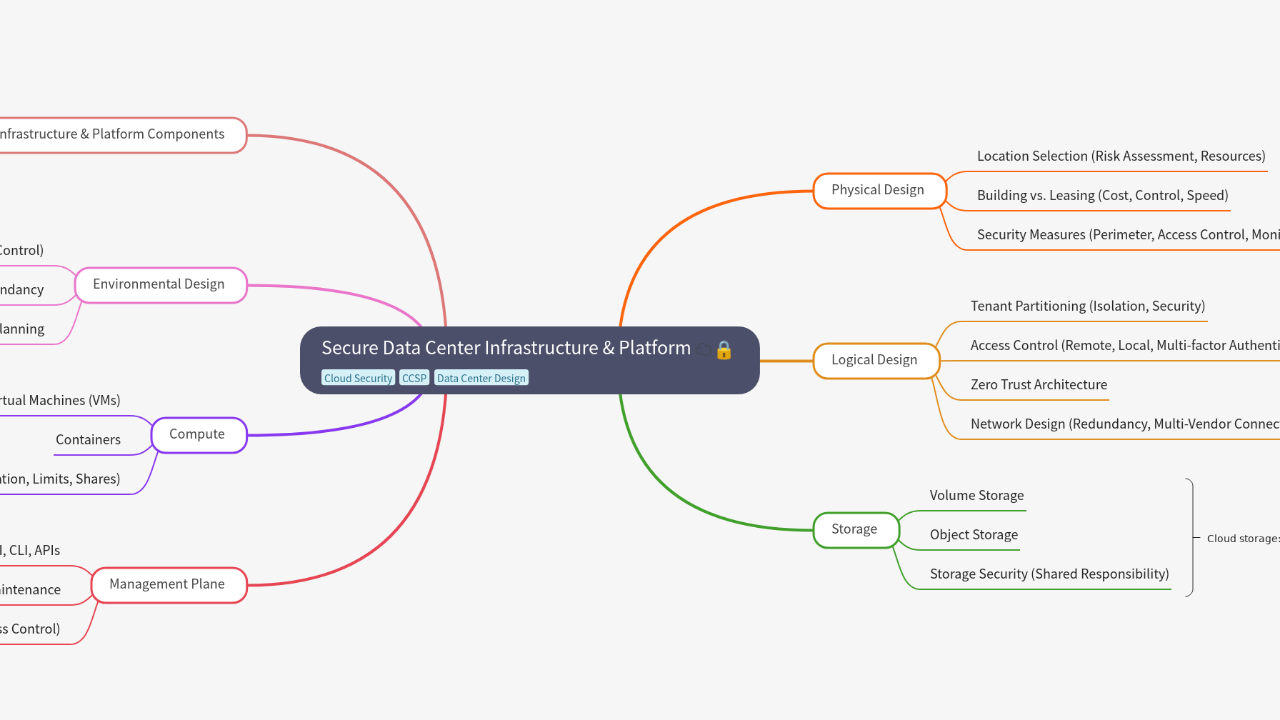The height and width of the screenshot is (720, 1280).
Task: Click Access Control (Remote, Local...) subtopic
Action: pyautogui.click(x=1125, y=345)
